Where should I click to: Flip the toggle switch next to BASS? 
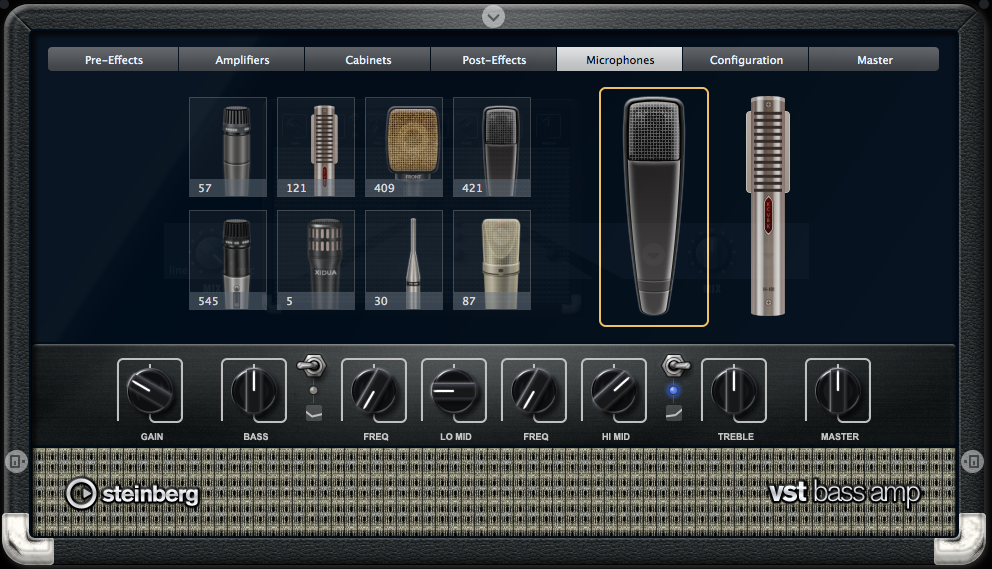312,366
